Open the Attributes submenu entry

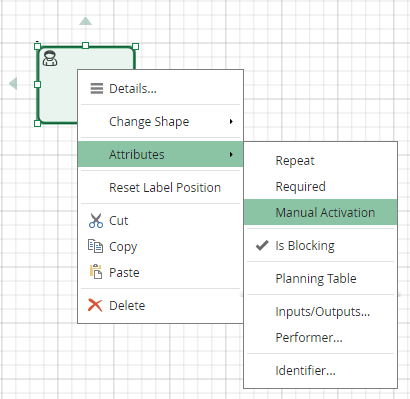[x=160, y=154]
